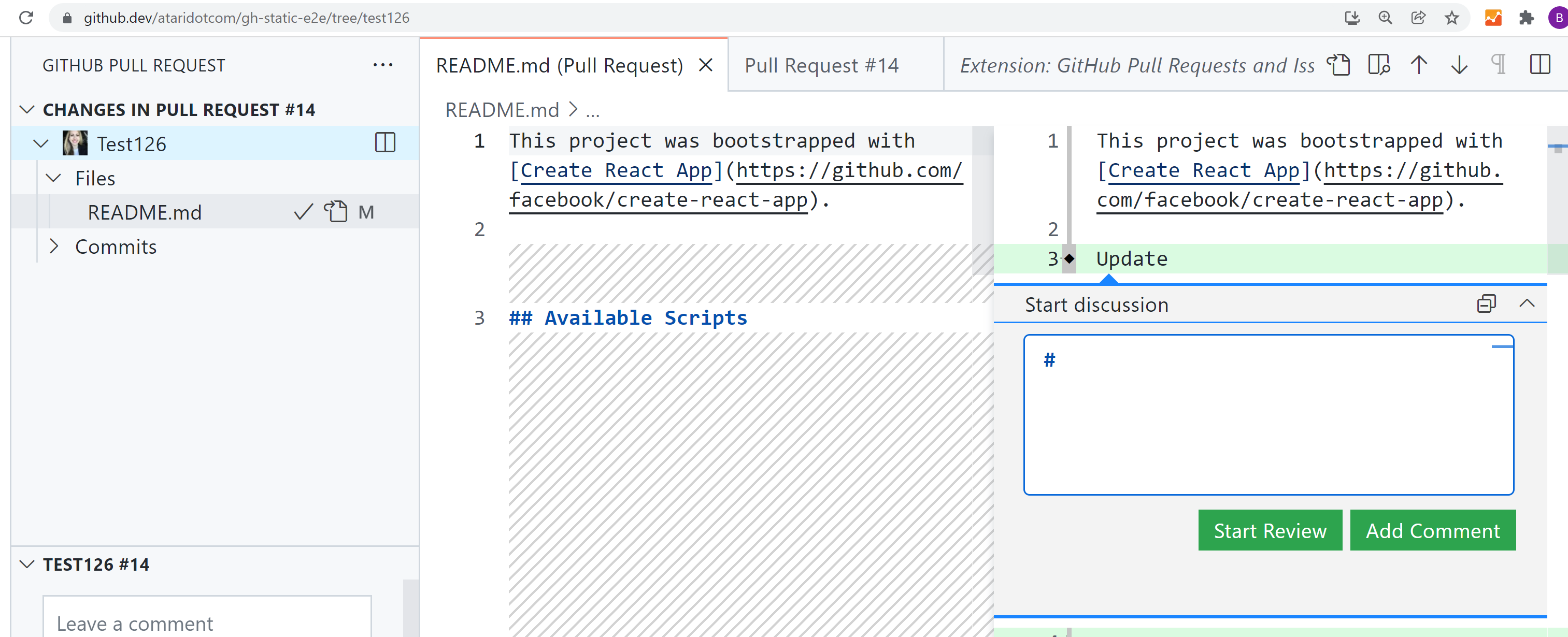Screen dimensions: 1568x637
Task: Expand the Commits section
Action: pos(54,246)
